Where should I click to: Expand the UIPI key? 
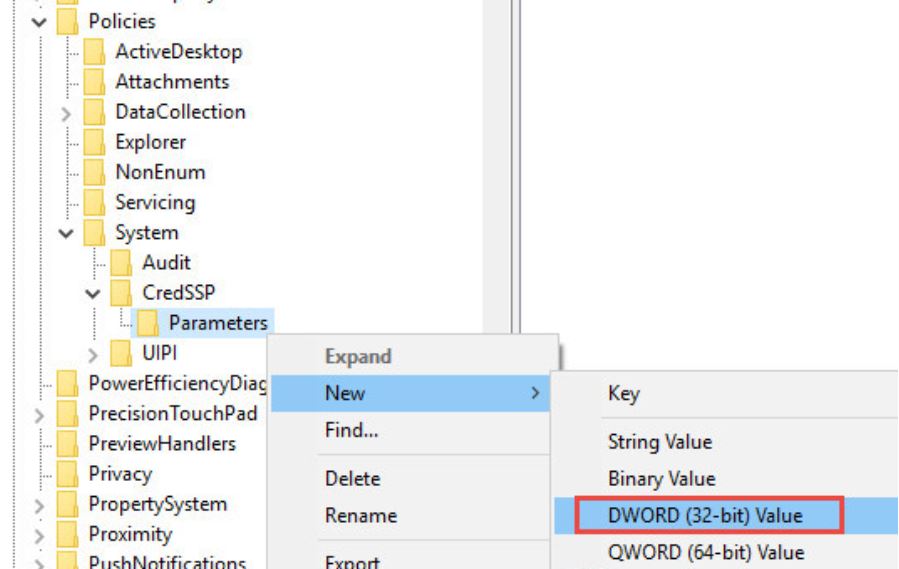(x=93, y=353)
